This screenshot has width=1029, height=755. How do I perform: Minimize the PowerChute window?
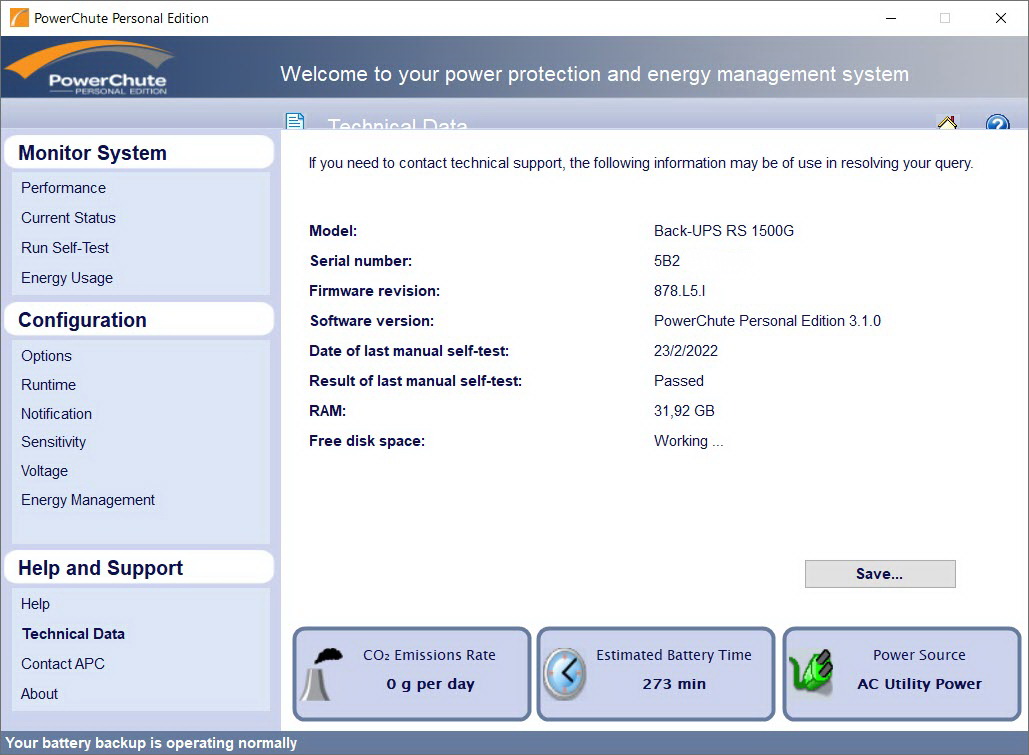891,18
